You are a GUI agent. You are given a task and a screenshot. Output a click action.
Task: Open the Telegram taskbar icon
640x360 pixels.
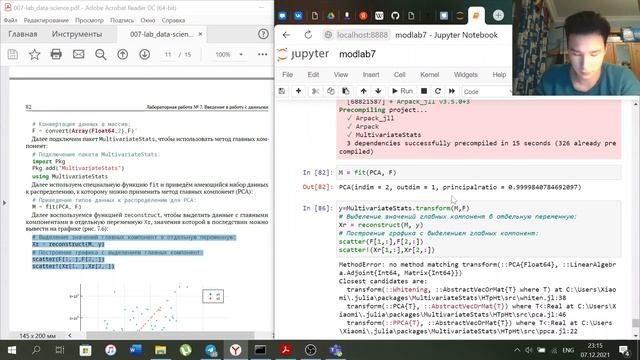click(211, 350)
